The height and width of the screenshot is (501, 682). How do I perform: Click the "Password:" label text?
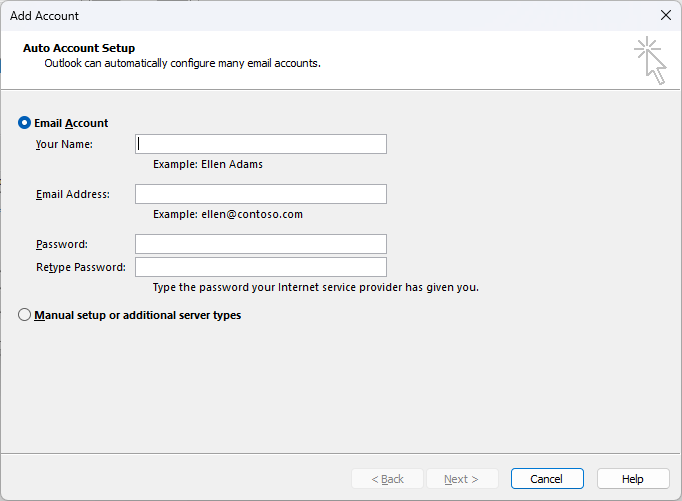[x=62, y=244]
